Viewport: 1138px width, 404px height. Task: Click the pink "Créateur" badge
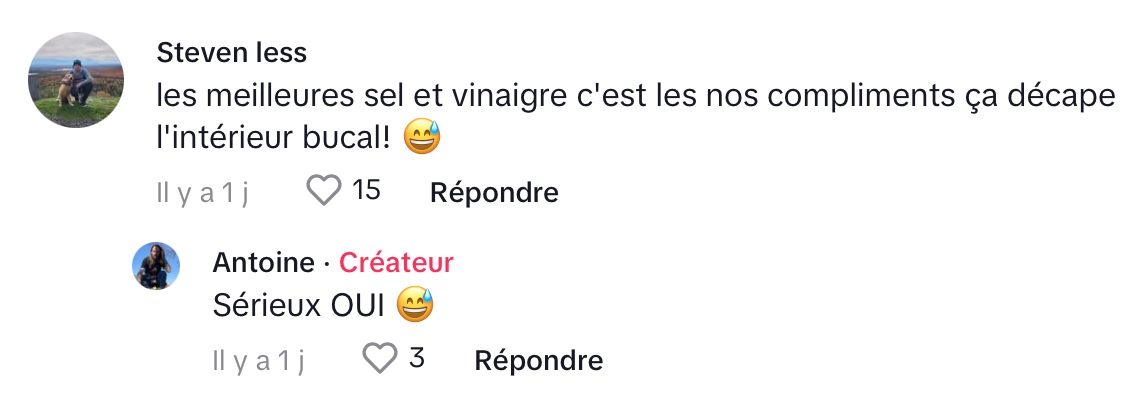[x=396, y=262]
